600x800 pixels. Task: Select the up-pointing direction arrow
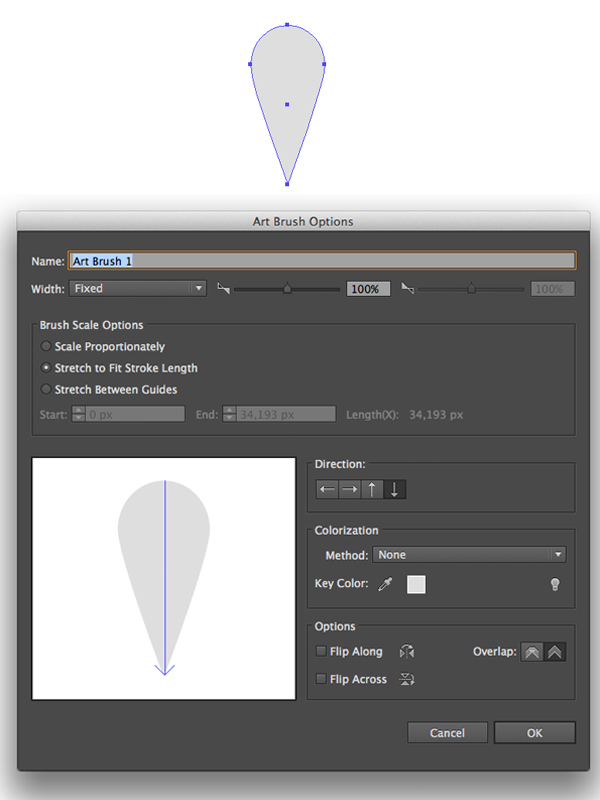click(x=373, y=489)
